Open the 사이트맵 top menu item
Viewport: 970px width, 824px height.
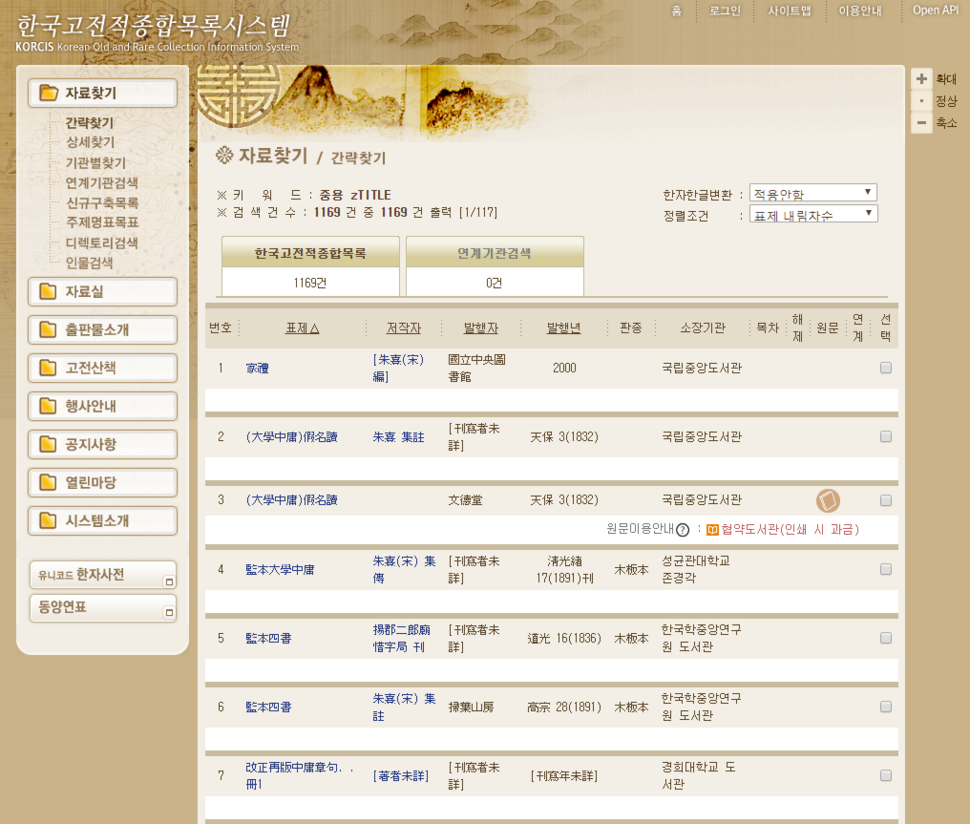pyautogui.click(x=789, y=11)
